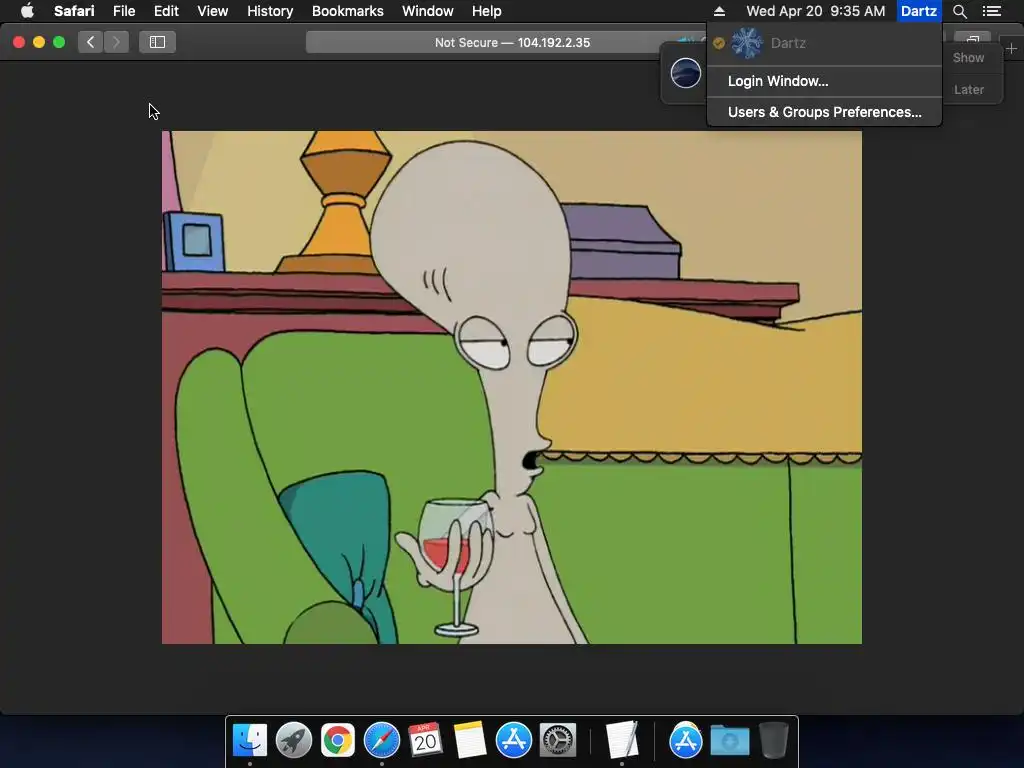Open Notes from the Dock
1024x768 pixels.
(x=470, y=740)
